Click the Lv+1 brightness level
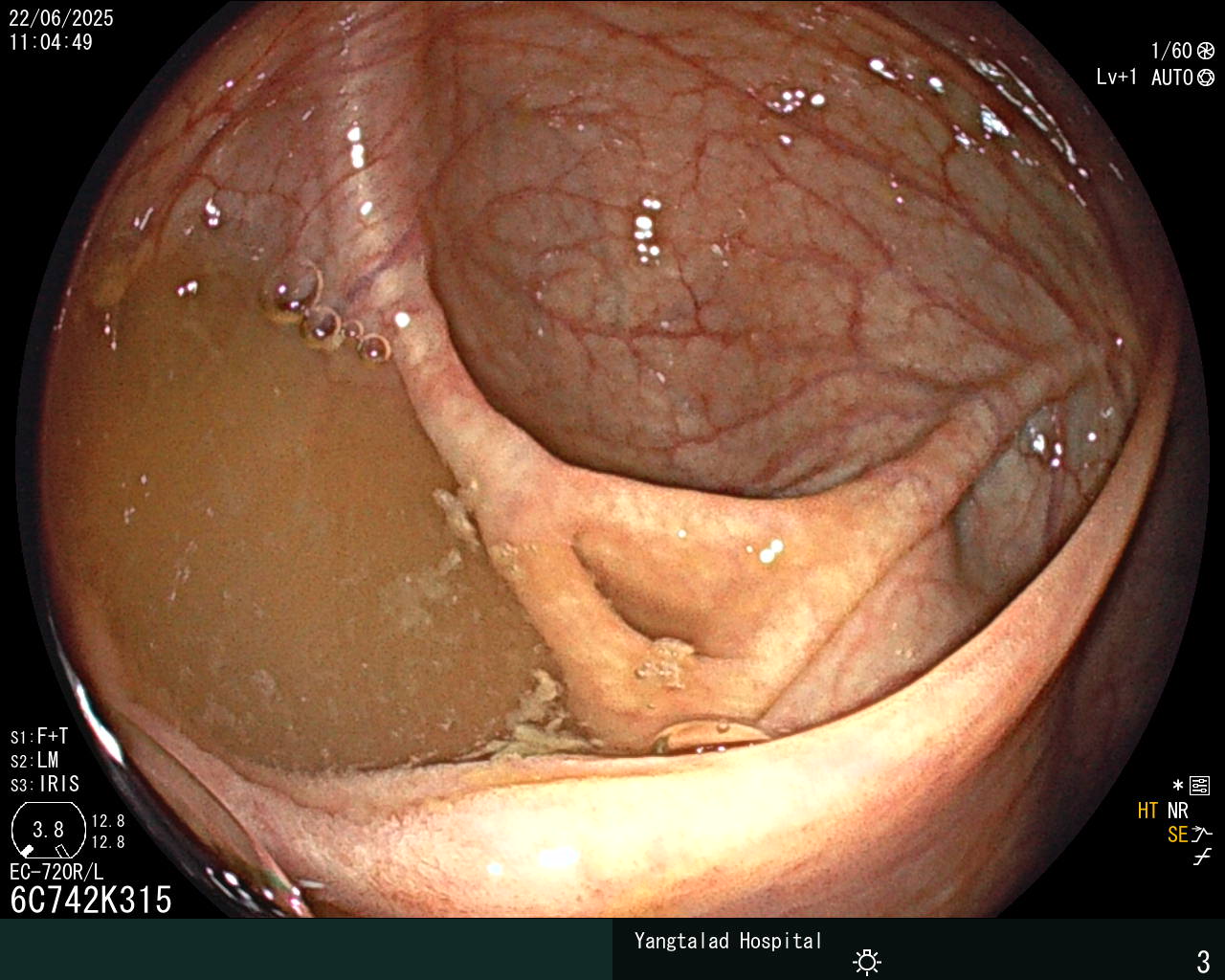The height and width of the screenshot is (980, 1225). tap(1117, 78)
